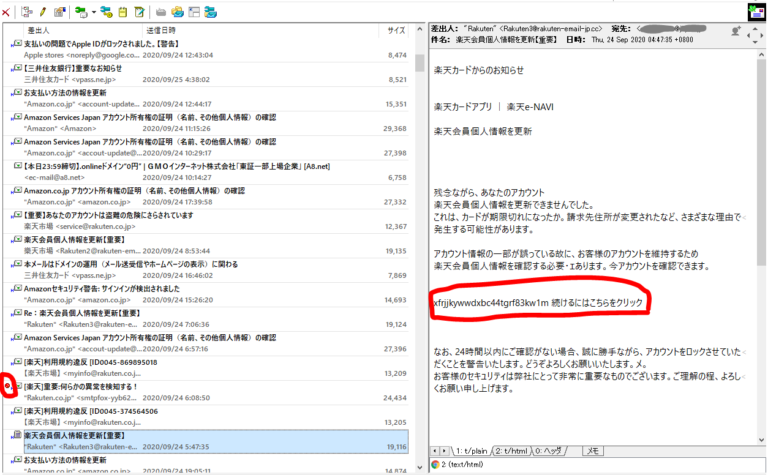Select the 【本日23:59締切】.onlineドメイン email
768x475 pixels.
coord(208,172)
